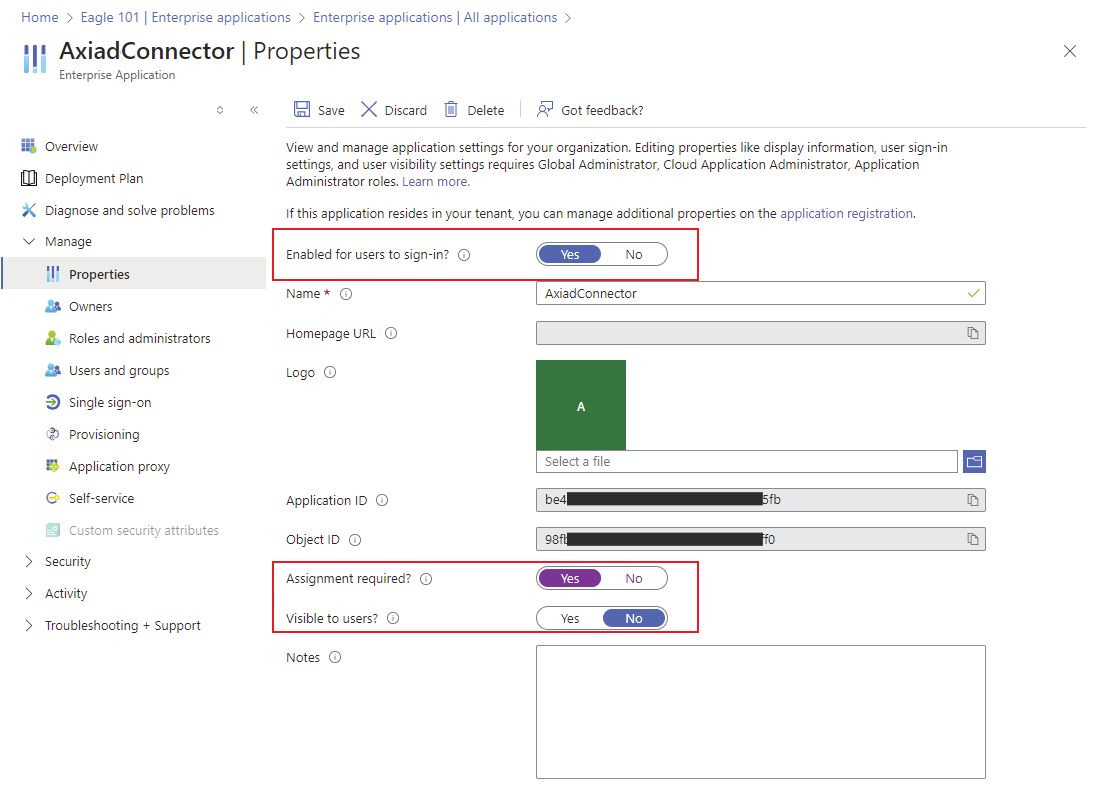Click inside the Notes text area
The height and width of the screenshot is (797, 1105).
(760, 712)
